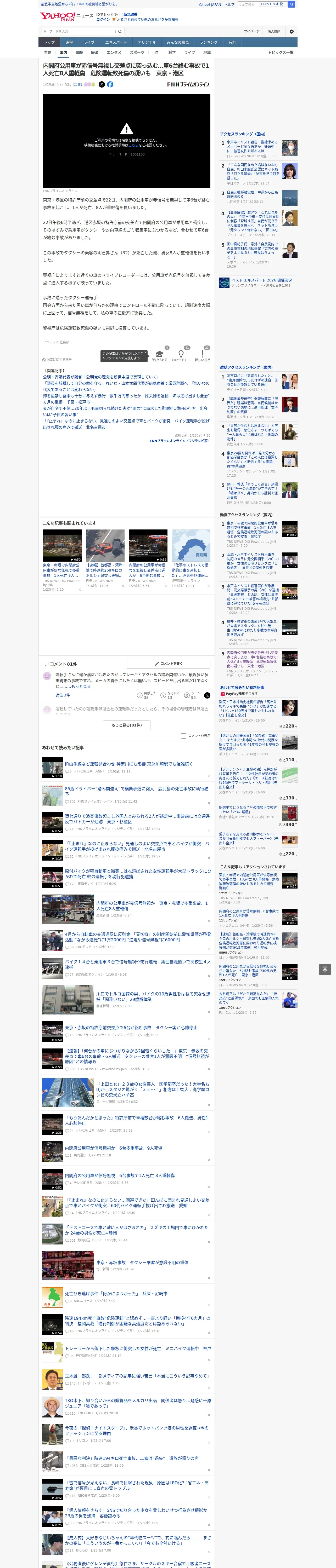The image size is (336, 1568).
Task: Expand first comment with もっと見る link
Action: coord(81,687)
